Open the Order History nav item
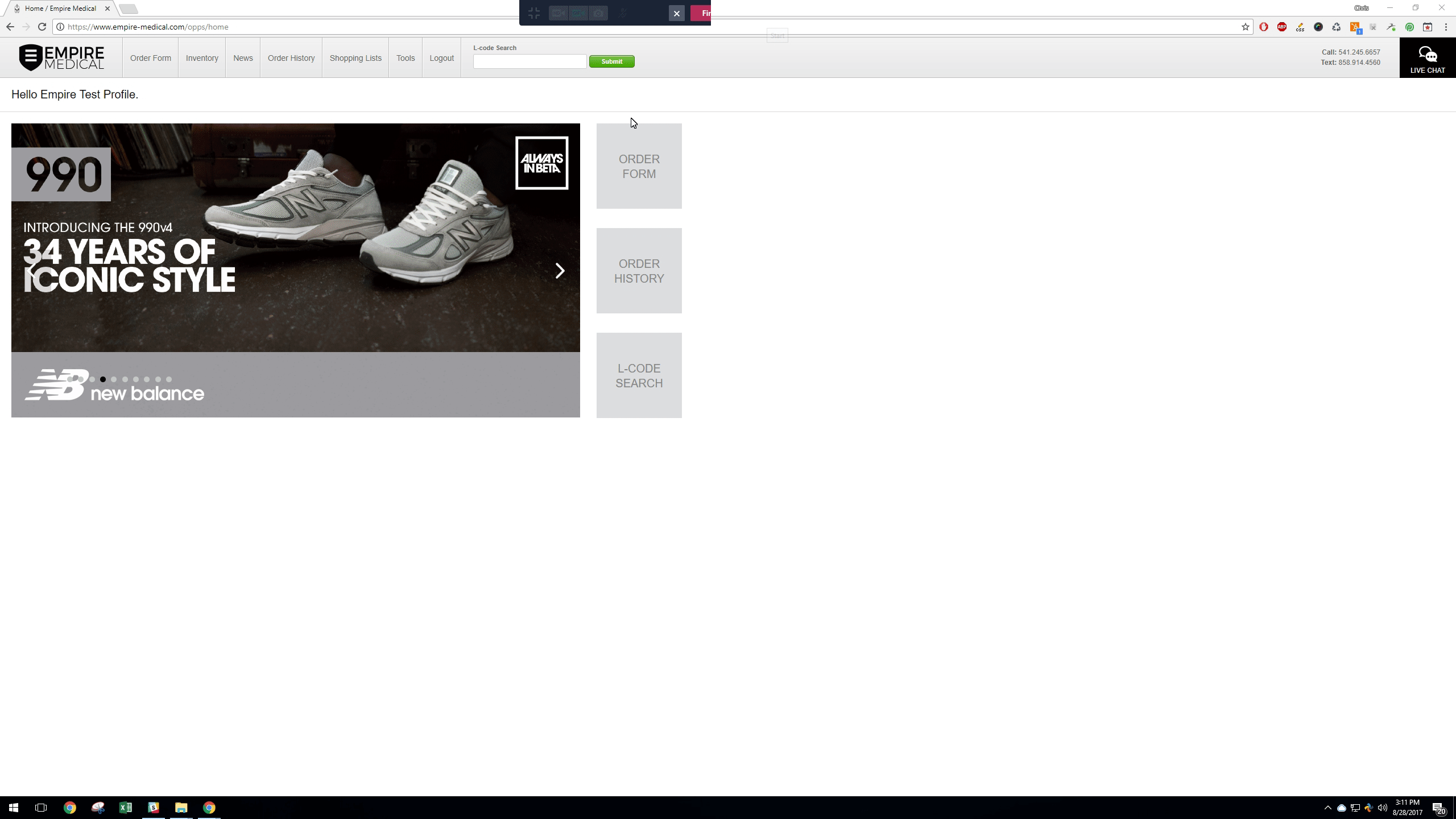 pyautogui.click(x=291, y=58)
